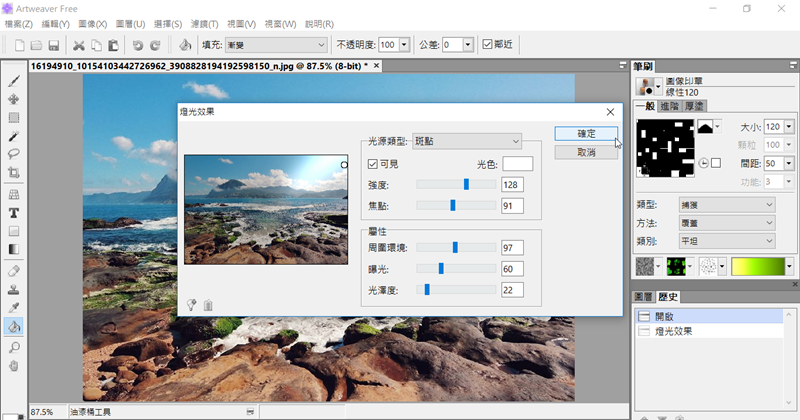Click the Save icon in toolbar
The width and height of the screenshot is (800, 420).
click(x=53, y=45)
